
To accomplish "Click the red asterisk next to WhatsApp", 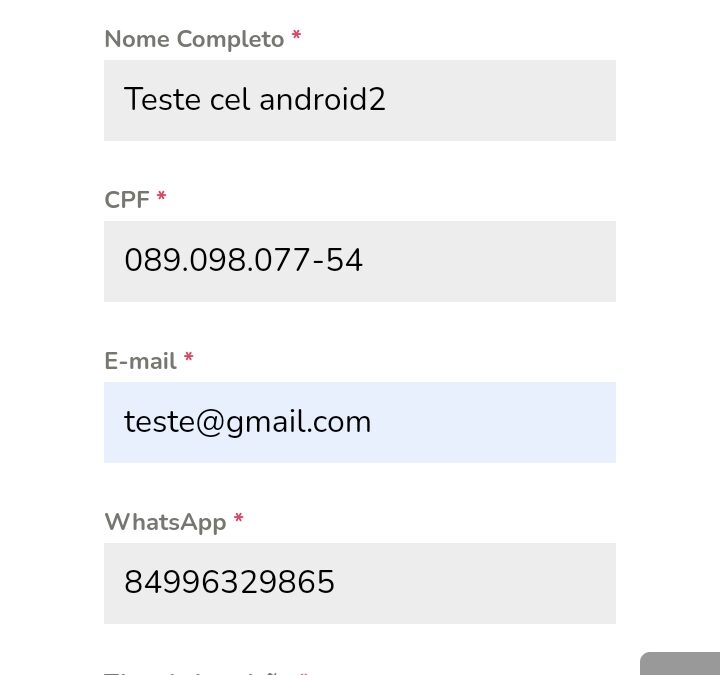I will pos(238,518).
